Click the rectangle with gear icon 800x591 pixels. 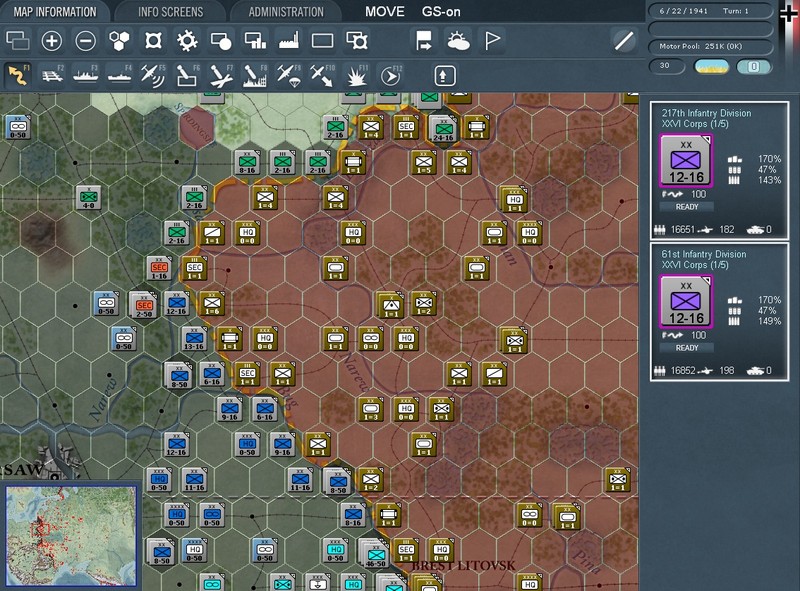coord(357,41)
